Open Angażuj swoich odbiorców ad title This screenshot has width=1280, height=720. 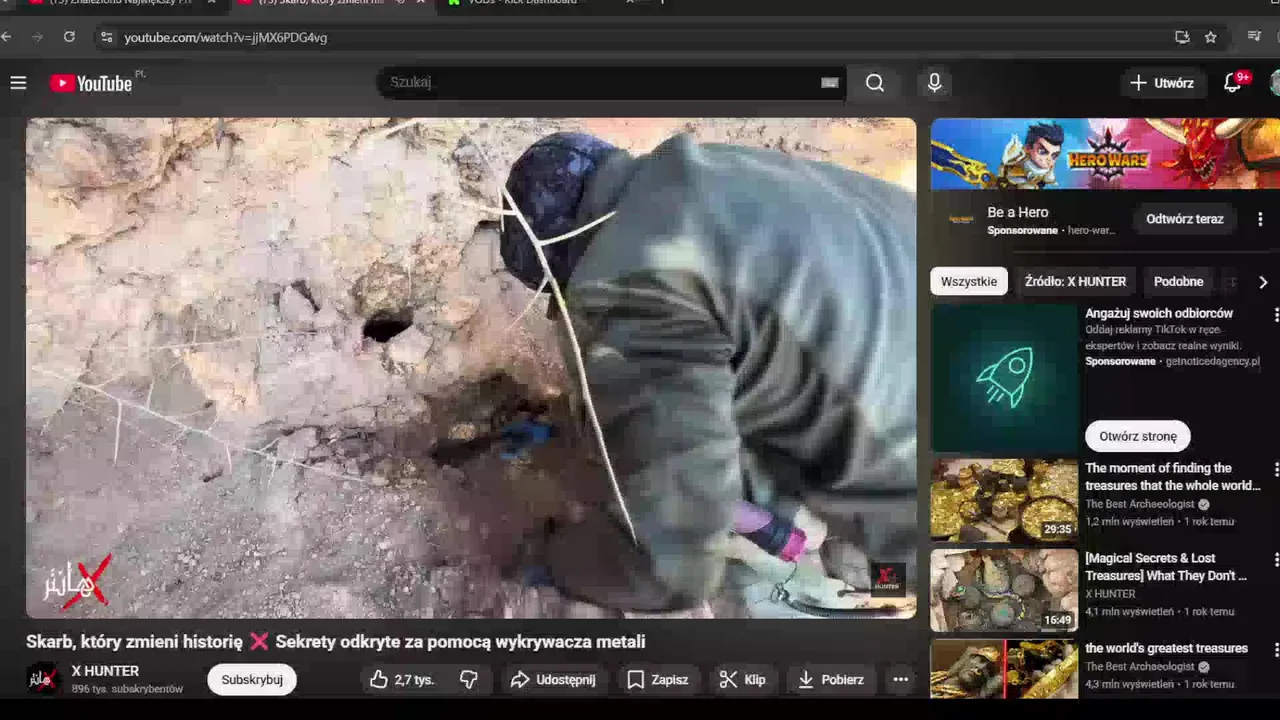[1159, 313]
